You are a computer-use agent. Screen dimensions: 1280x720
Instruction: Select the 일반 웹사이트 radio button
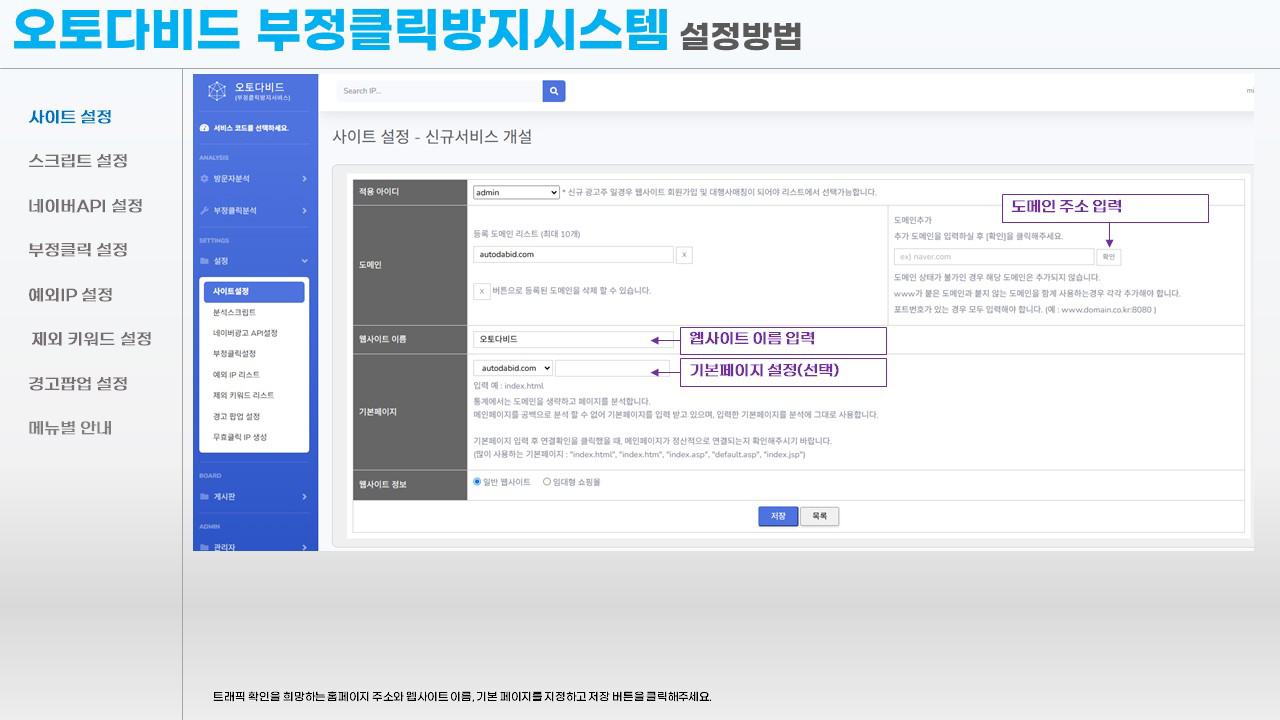(x=477, y=482)
